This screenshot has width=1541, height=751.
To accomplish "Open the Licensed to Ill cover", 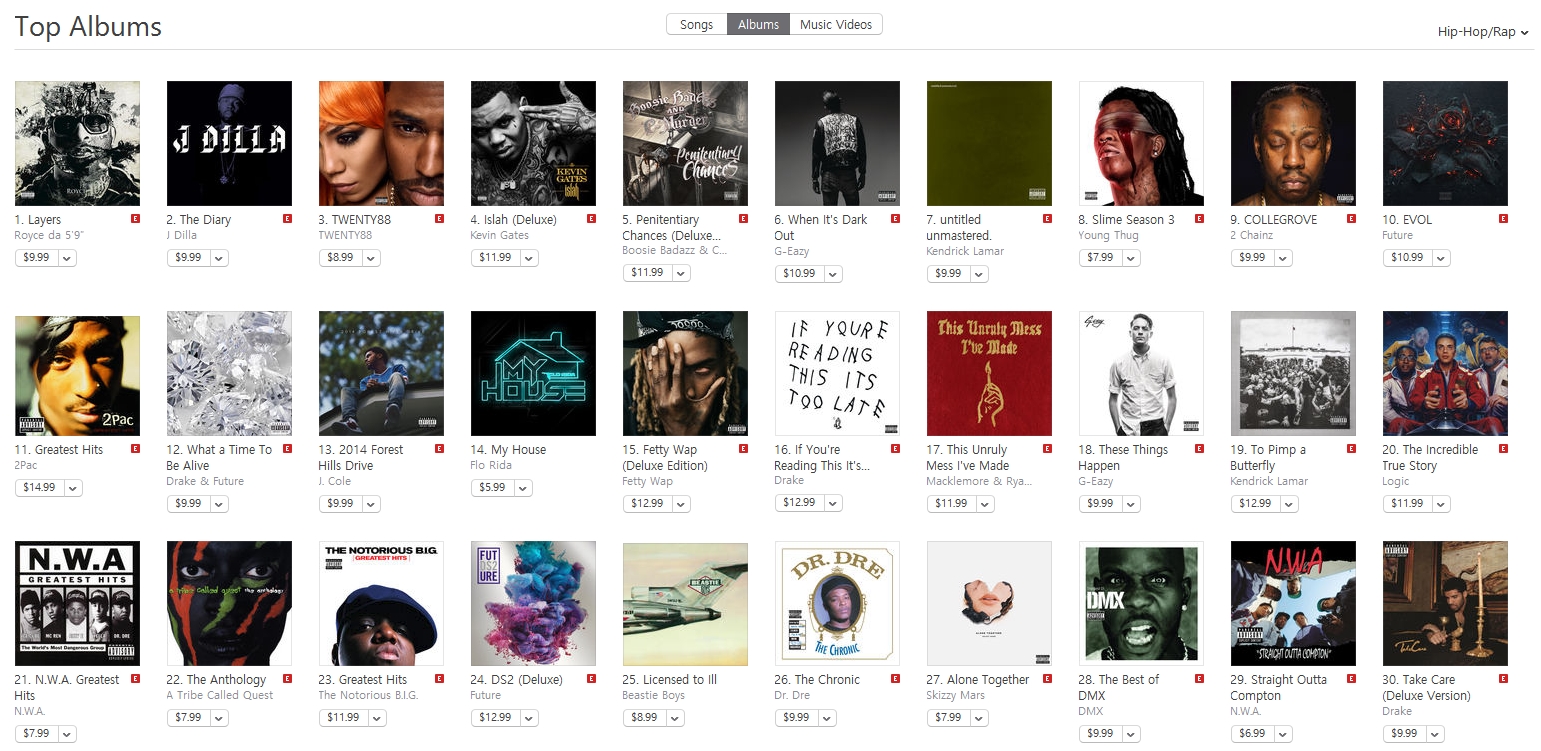I will coord(685,603).
